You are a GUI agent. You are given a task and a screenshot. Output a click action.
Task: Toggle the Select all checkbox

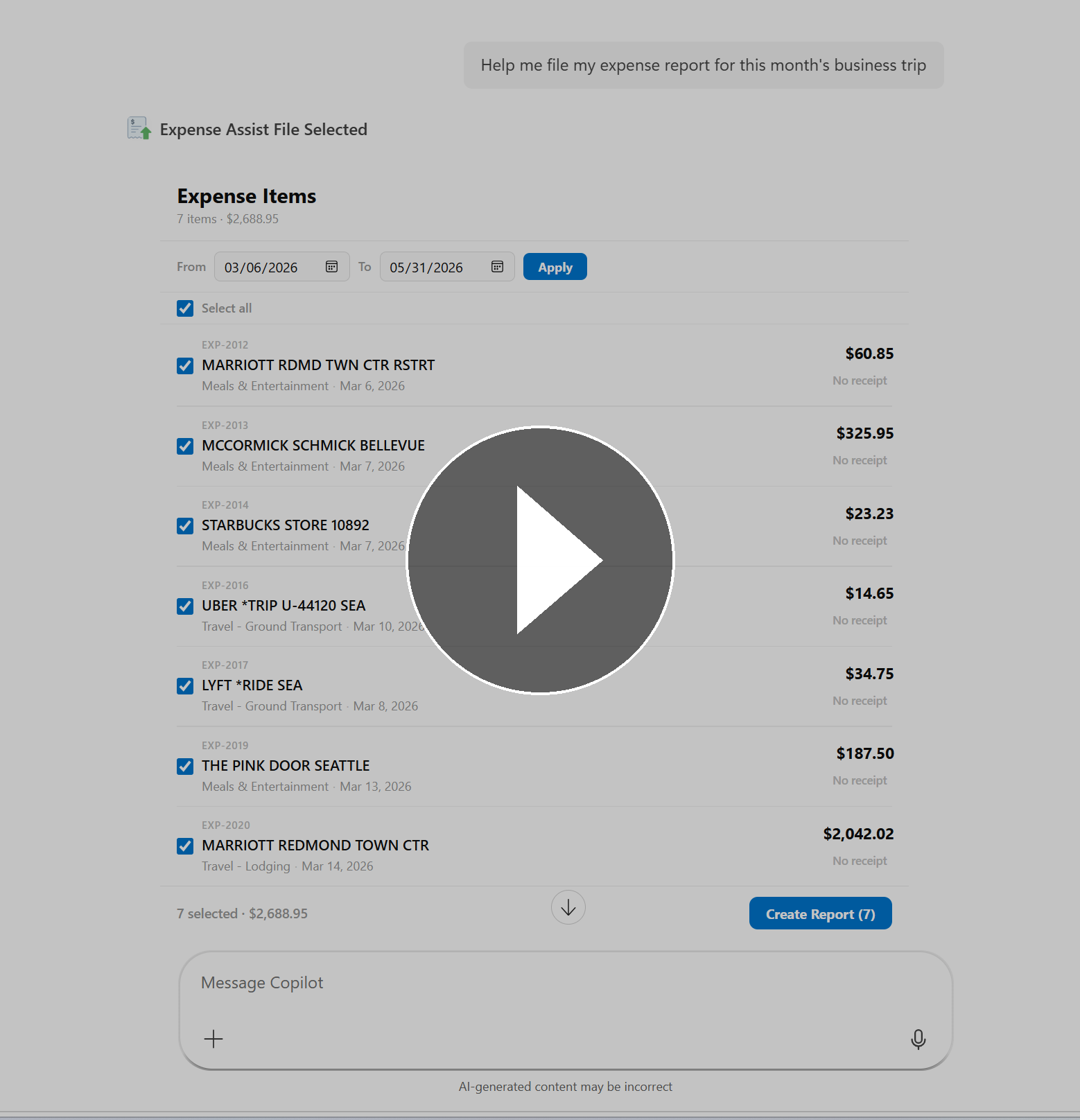pyautogui.click(x=185, y=308)
